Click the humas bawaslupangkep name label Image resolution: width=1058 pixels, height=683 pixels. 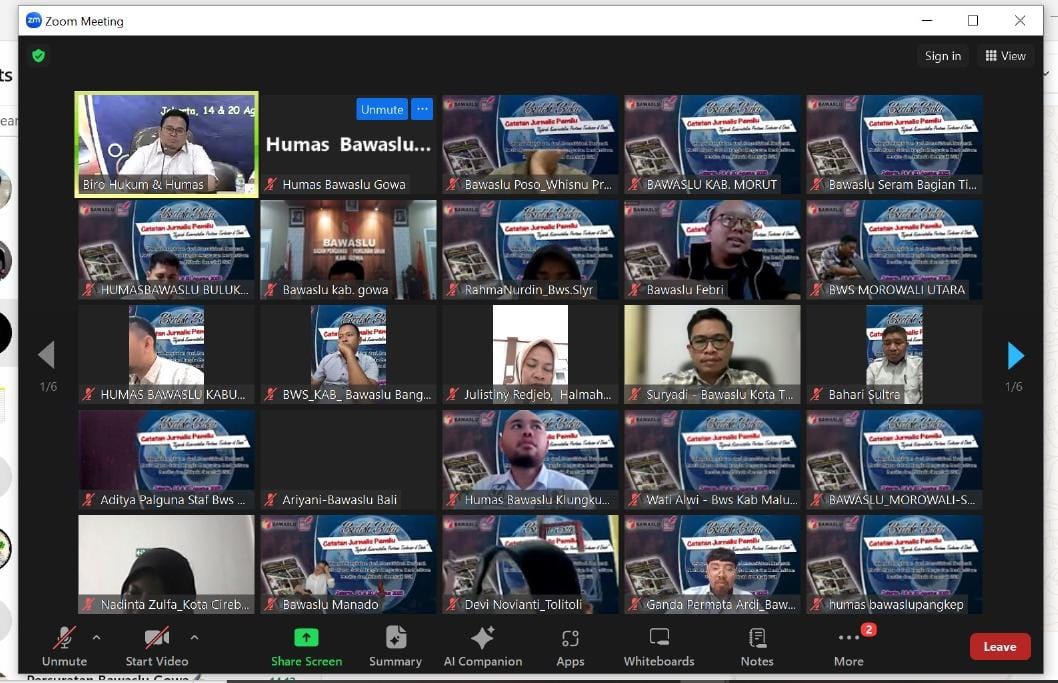coord(896,605)
